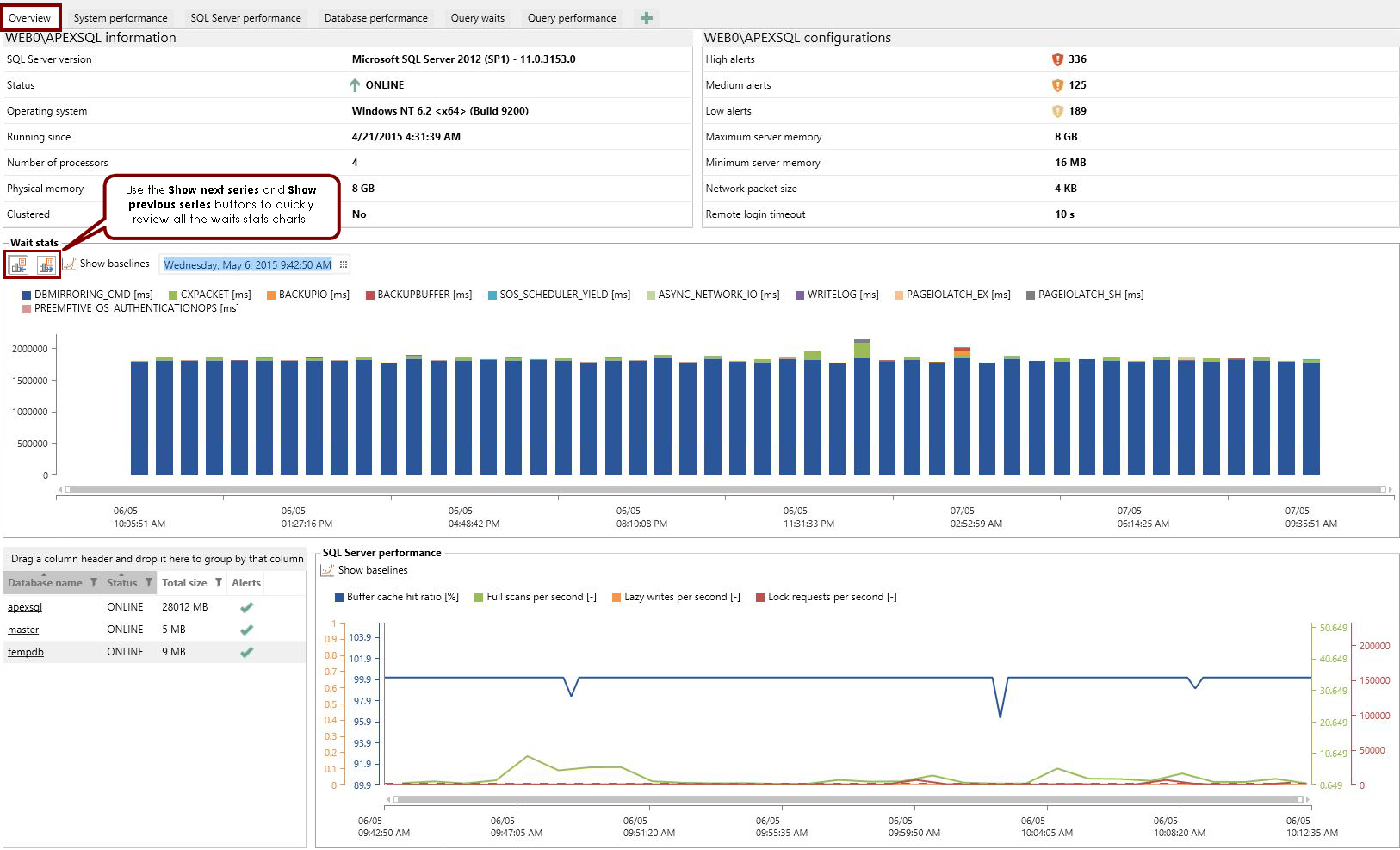Toggle the PREEMPTIVE_OS_AUTHENTICATIONOPS legend swatch
Screen dimensions: 1400x850
[x=27, y=309]
